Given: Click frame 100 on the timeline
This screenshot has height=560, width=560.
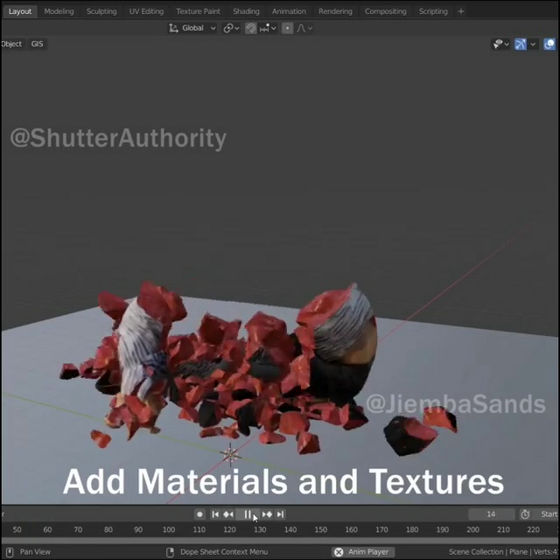Looking at the screenshot, I should click(x=169, y=530).
